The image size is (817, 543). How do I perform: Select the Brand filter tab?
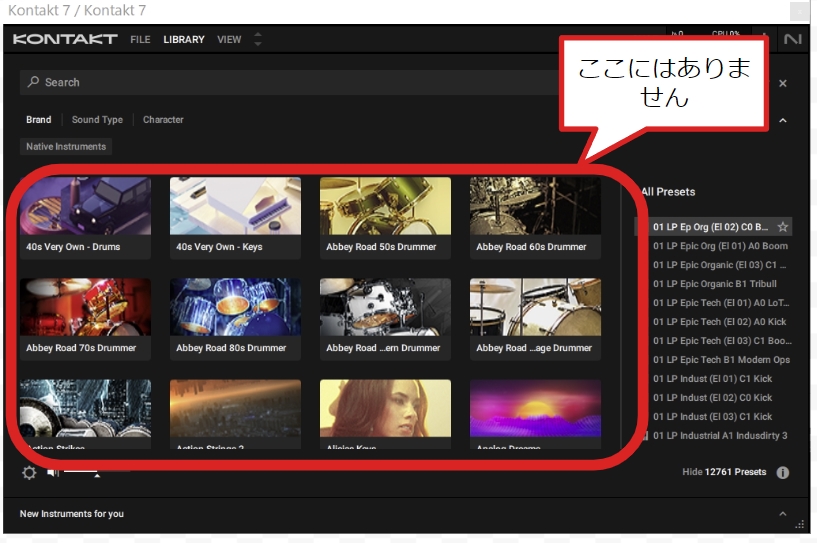[39, 120]
